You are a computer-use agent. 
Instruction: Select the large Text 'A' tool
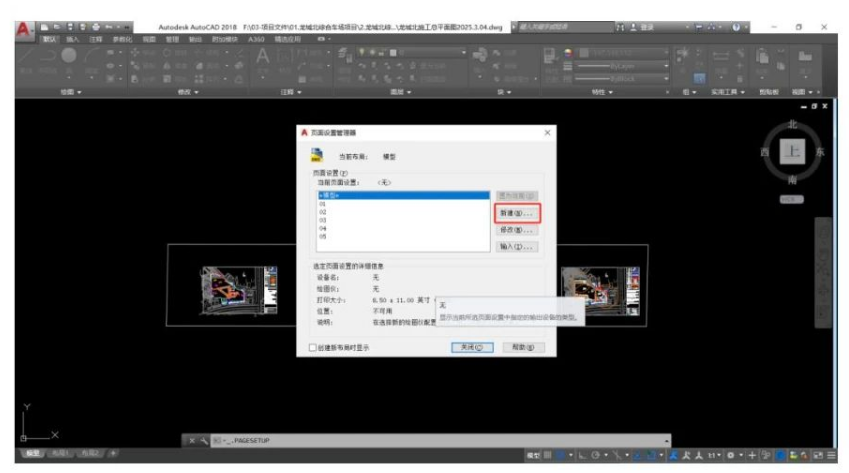[x=263, y=56]
